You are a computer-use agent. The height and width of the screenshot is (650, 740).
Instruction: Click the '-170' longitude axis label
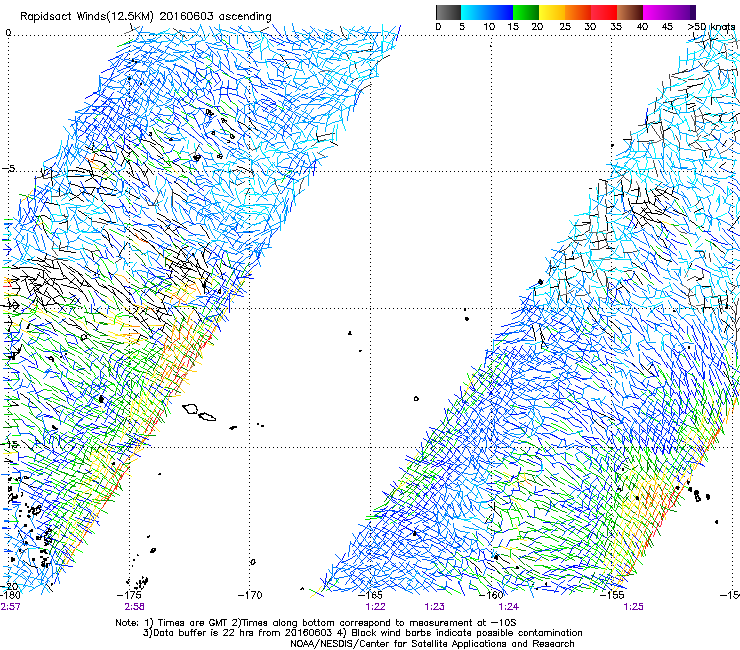[250, 595]
